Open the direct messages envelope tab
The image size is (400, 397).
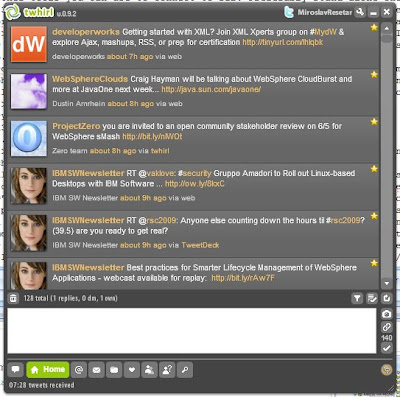(96, 370)
